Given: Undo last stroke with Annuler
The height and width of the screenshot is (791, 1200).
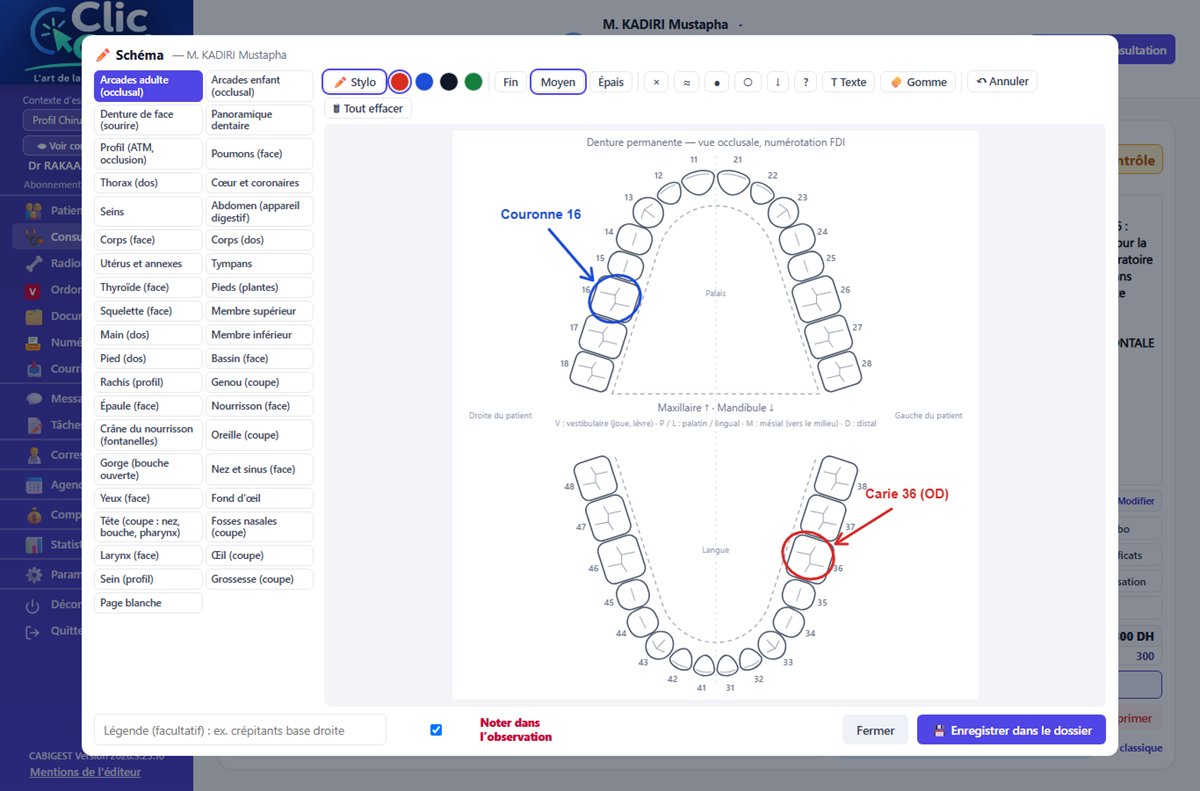Looking at the screenshot, I should [1002, 81].
